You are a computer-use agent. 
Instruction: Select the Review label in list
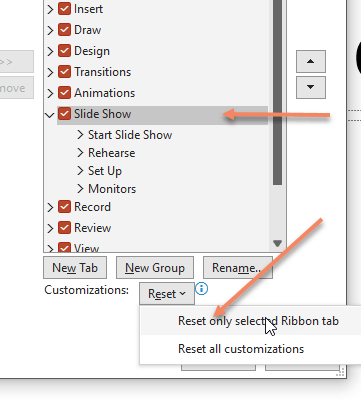[92, 228]
